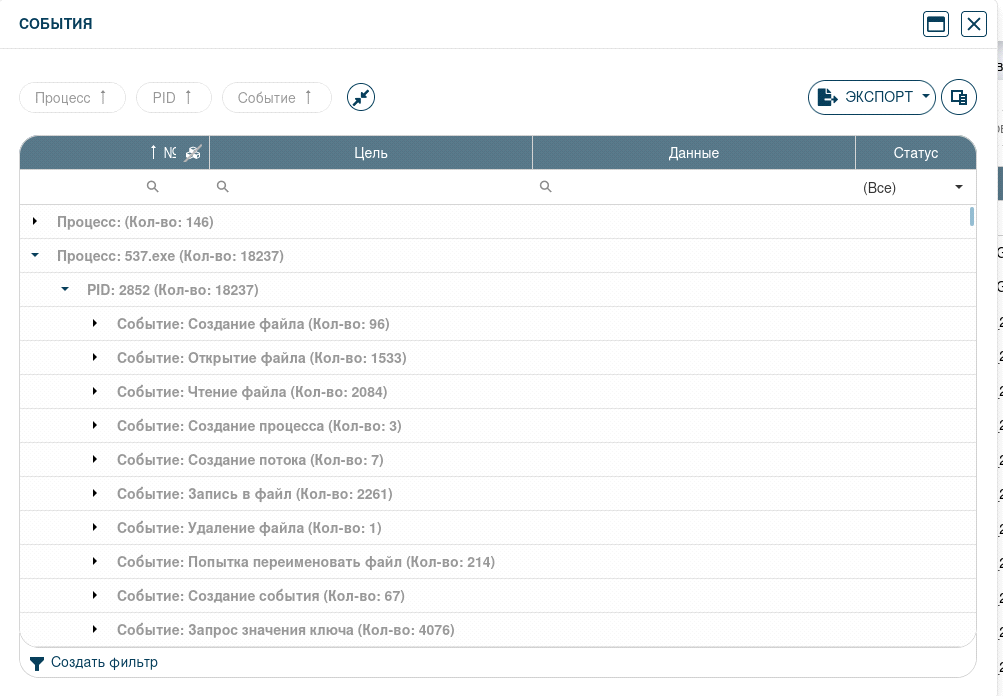Expand the Запись в файл event group
The height and width of the screenshot is (696, 1003).
[95, 494]
